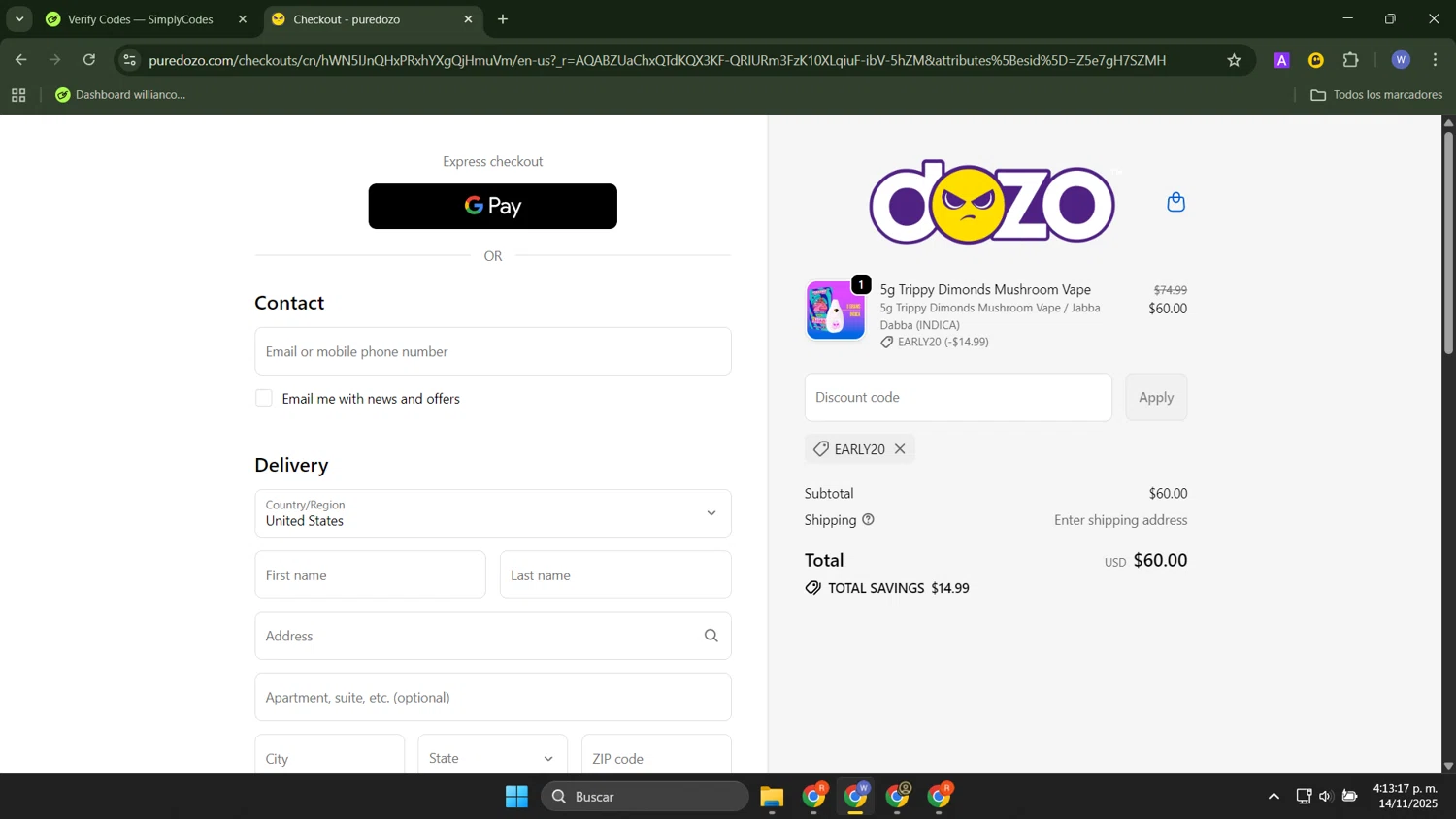Open Todos los marcadores folder
The width and height of the screenshot is (1456, 819).
point(1376,95)
